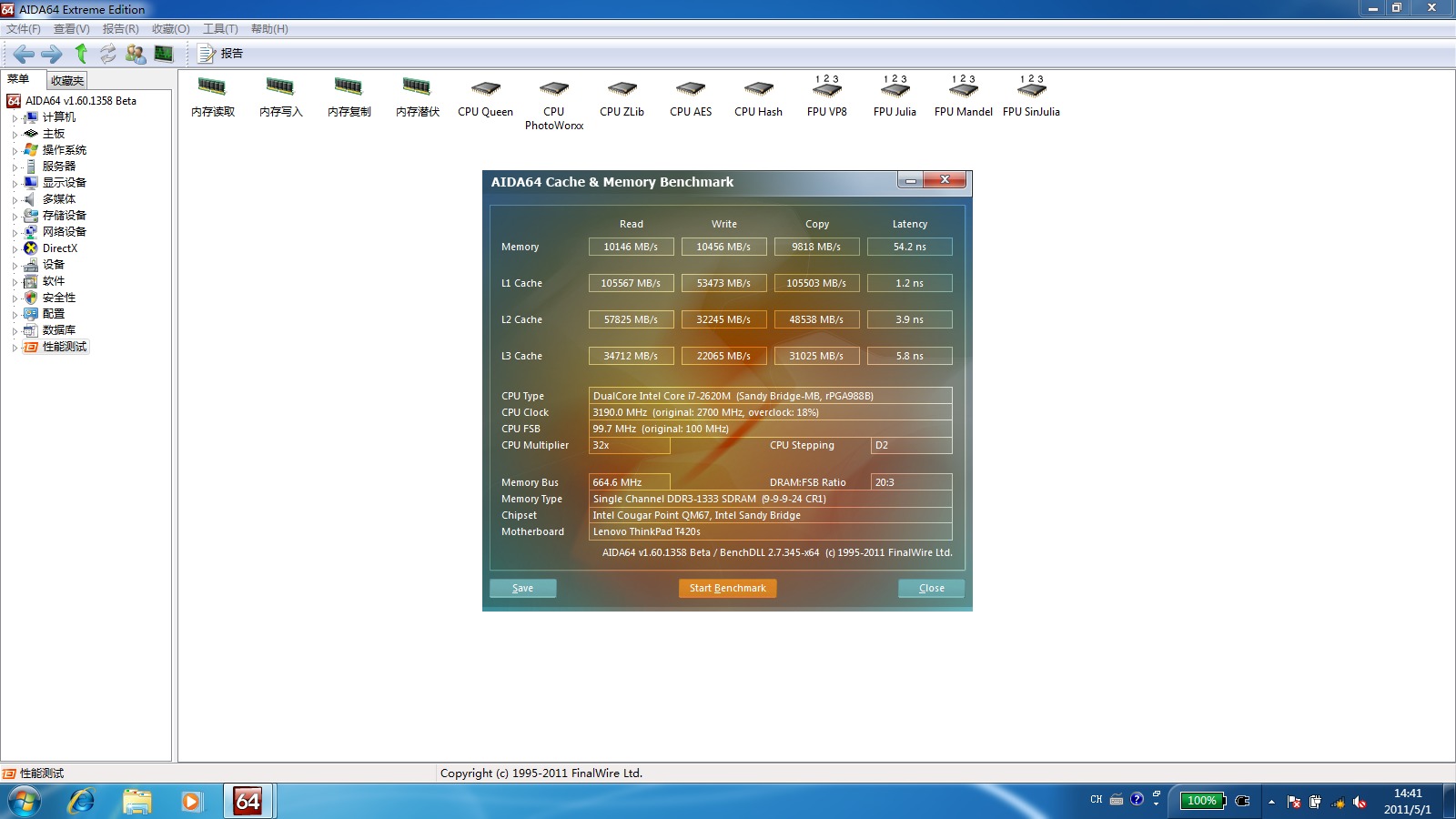Click the Motherboard Lenovo ThinkPad T420s field

(770, 531)
